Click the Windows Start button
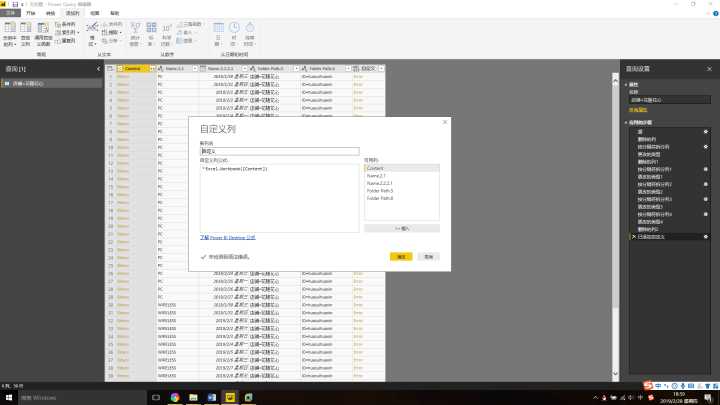Image resolution: width=720 pixels, height=405 pixels. click(x=9, y=397)
